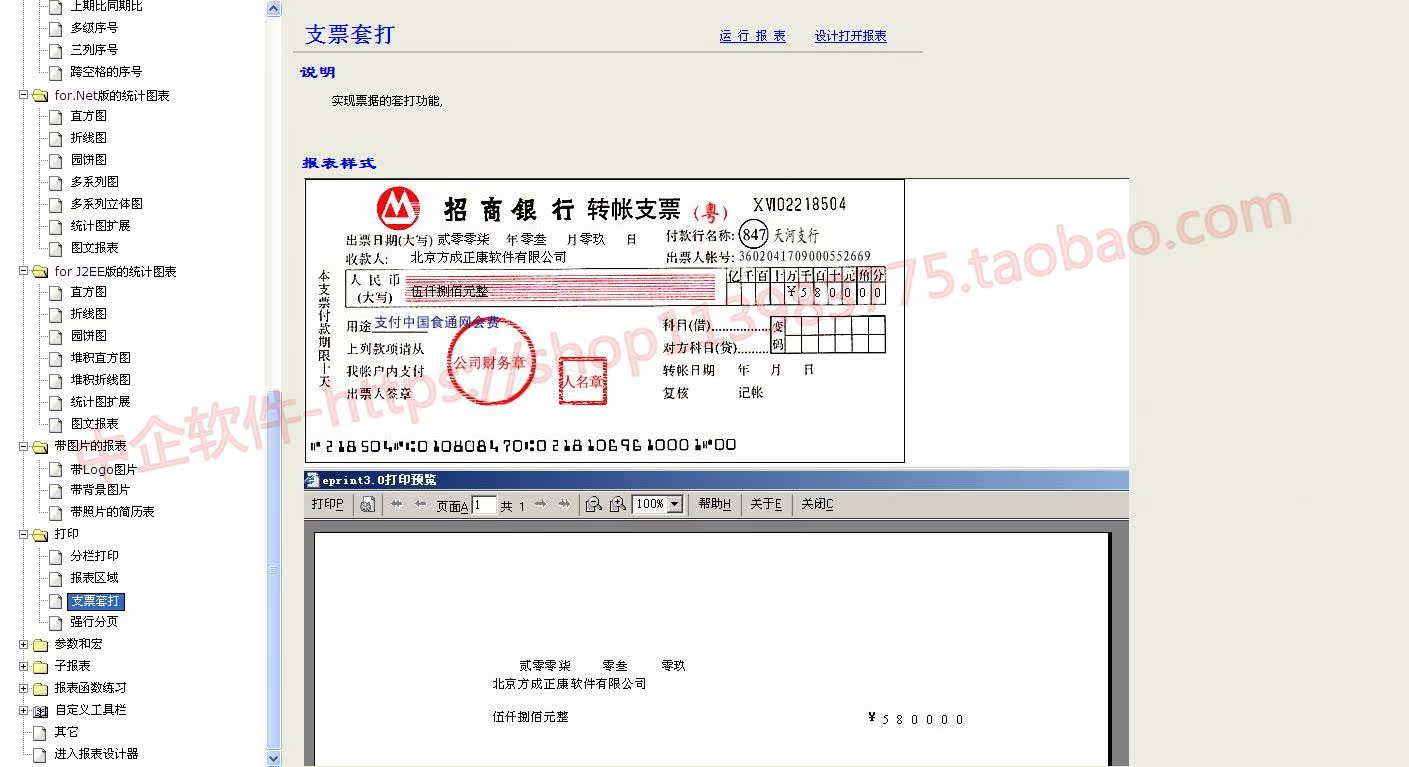Go to previous page in print preview
This screenshot has height=767, width=1409.
click(x=420, y=505)
